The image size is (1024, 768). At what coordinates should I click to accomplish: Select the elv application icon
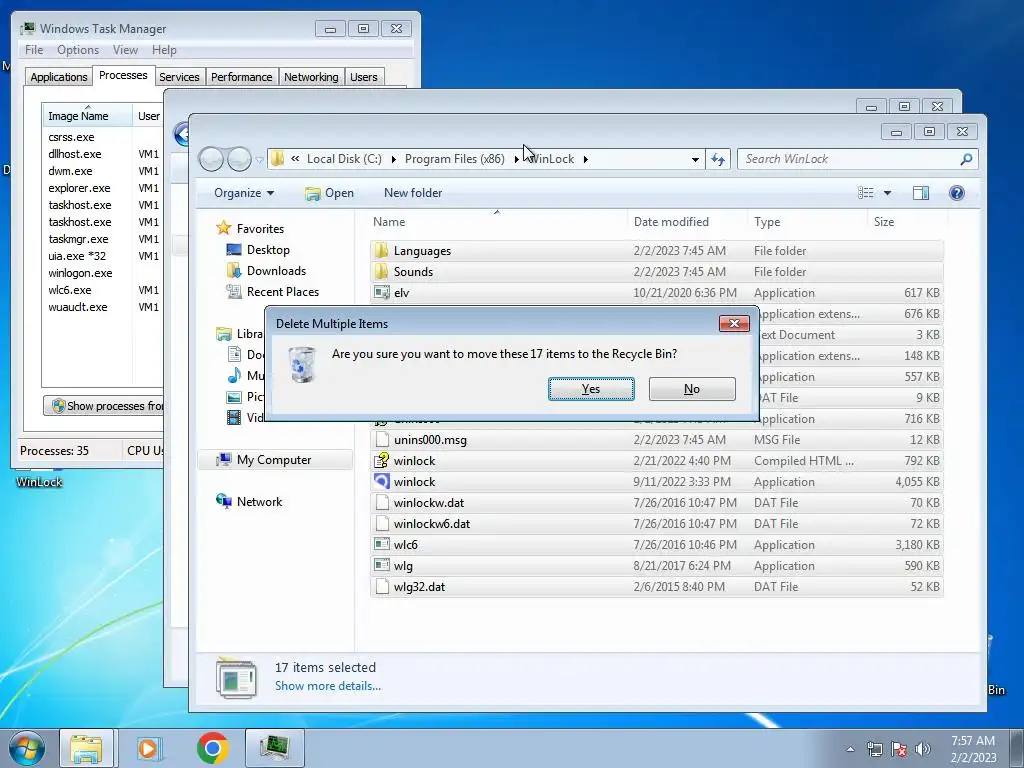coord(381,293)
